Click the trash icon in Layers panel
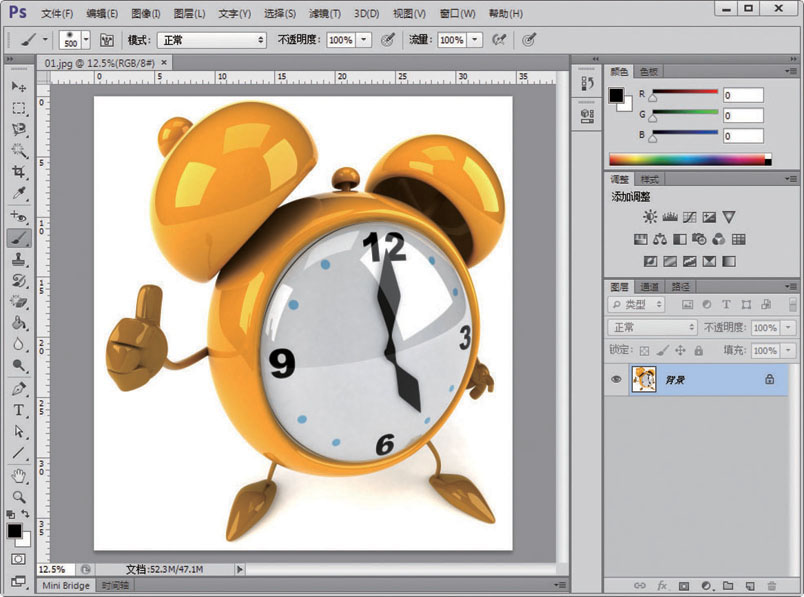The image size is (804, 597). click(771, 585)
